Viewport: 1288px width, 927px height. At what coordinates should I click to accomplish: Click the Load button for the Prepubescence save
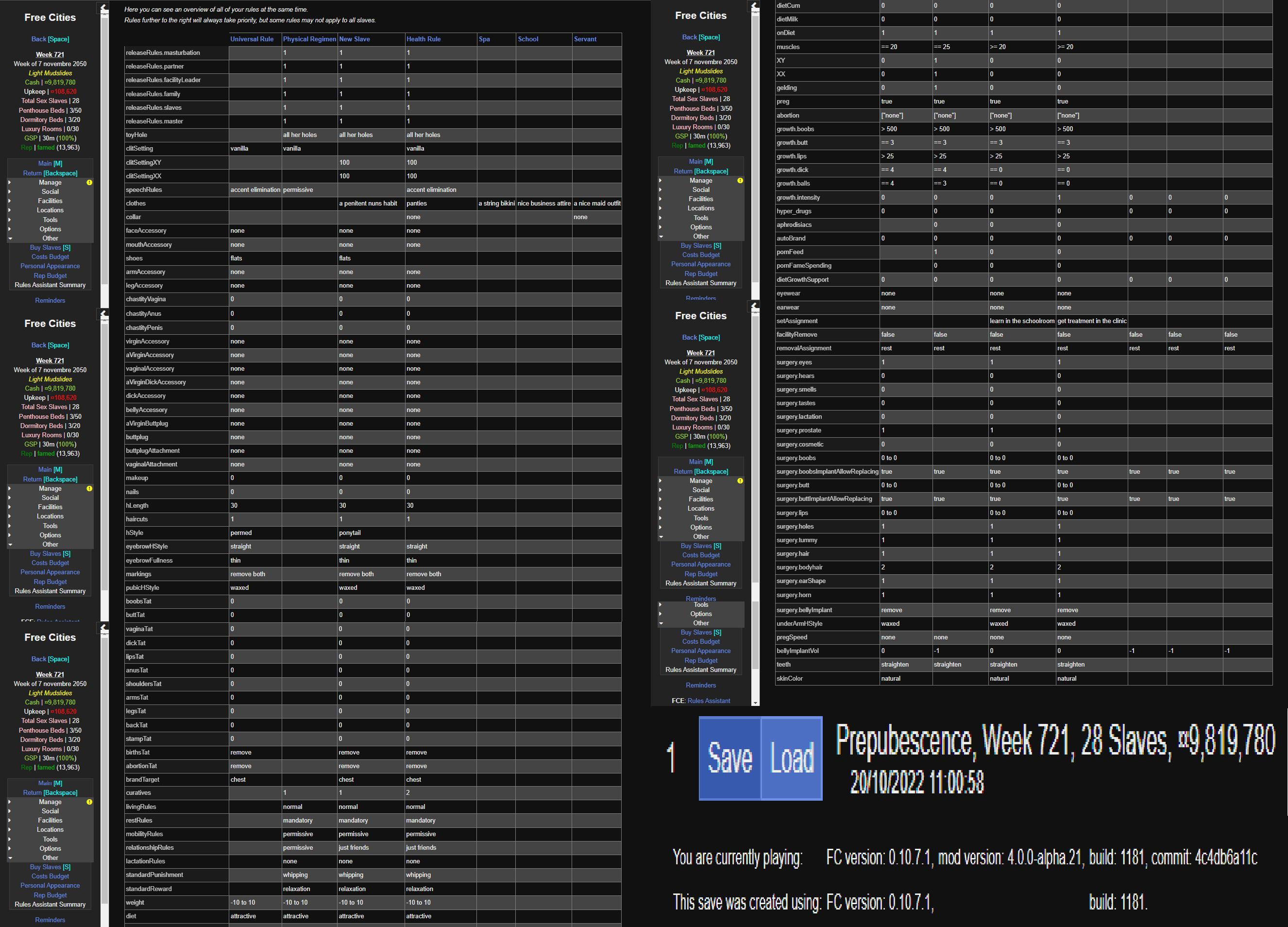792,758
